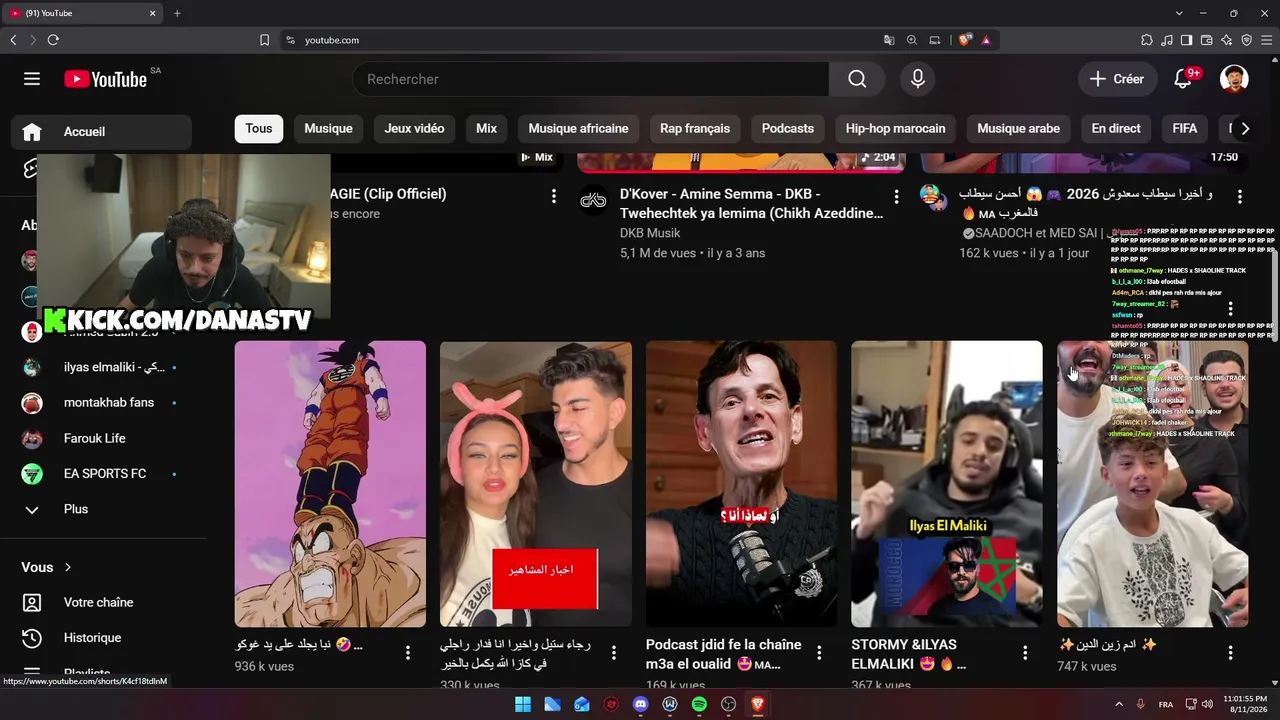The width and height of the screenshot is (1280, 720).
Task: Click the Créer button
Action: click(x=1117, y=79)
